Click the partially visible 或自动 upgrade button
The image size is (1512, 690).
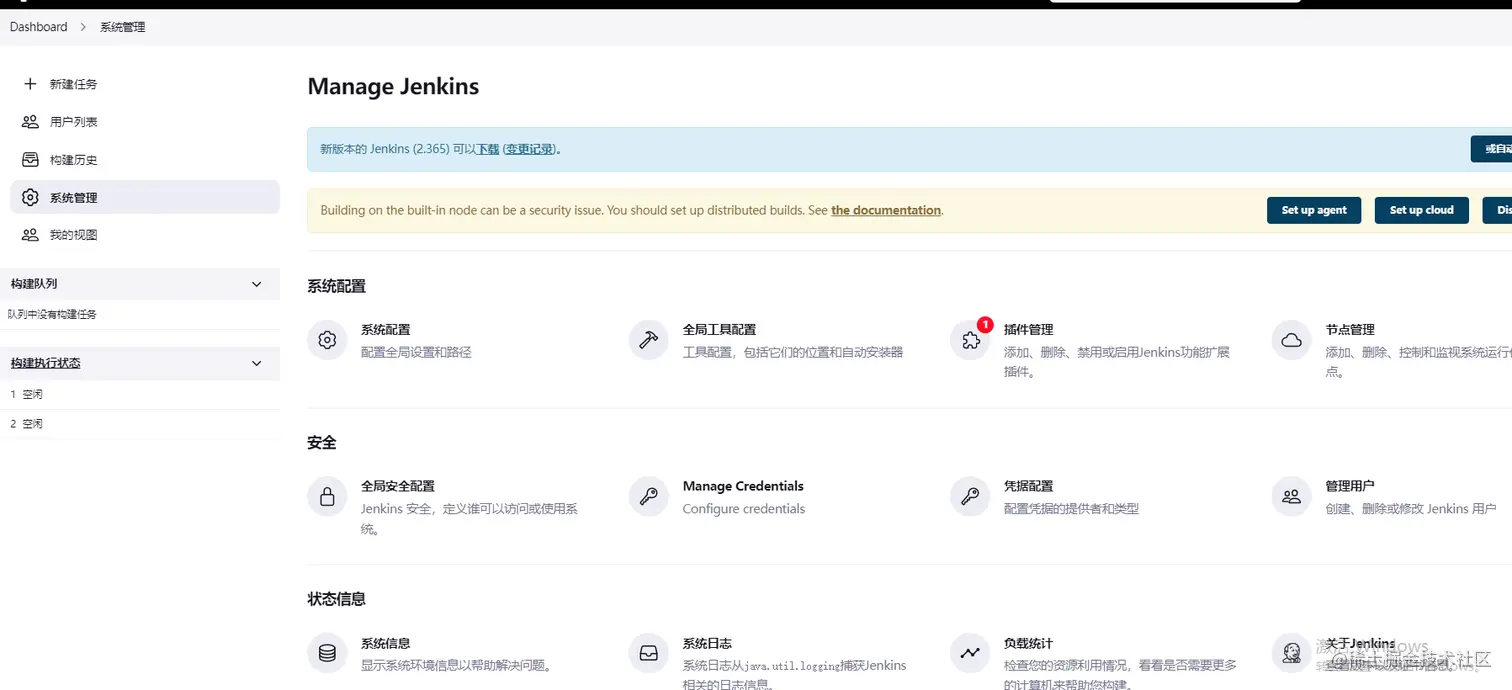click(1491, 149)
